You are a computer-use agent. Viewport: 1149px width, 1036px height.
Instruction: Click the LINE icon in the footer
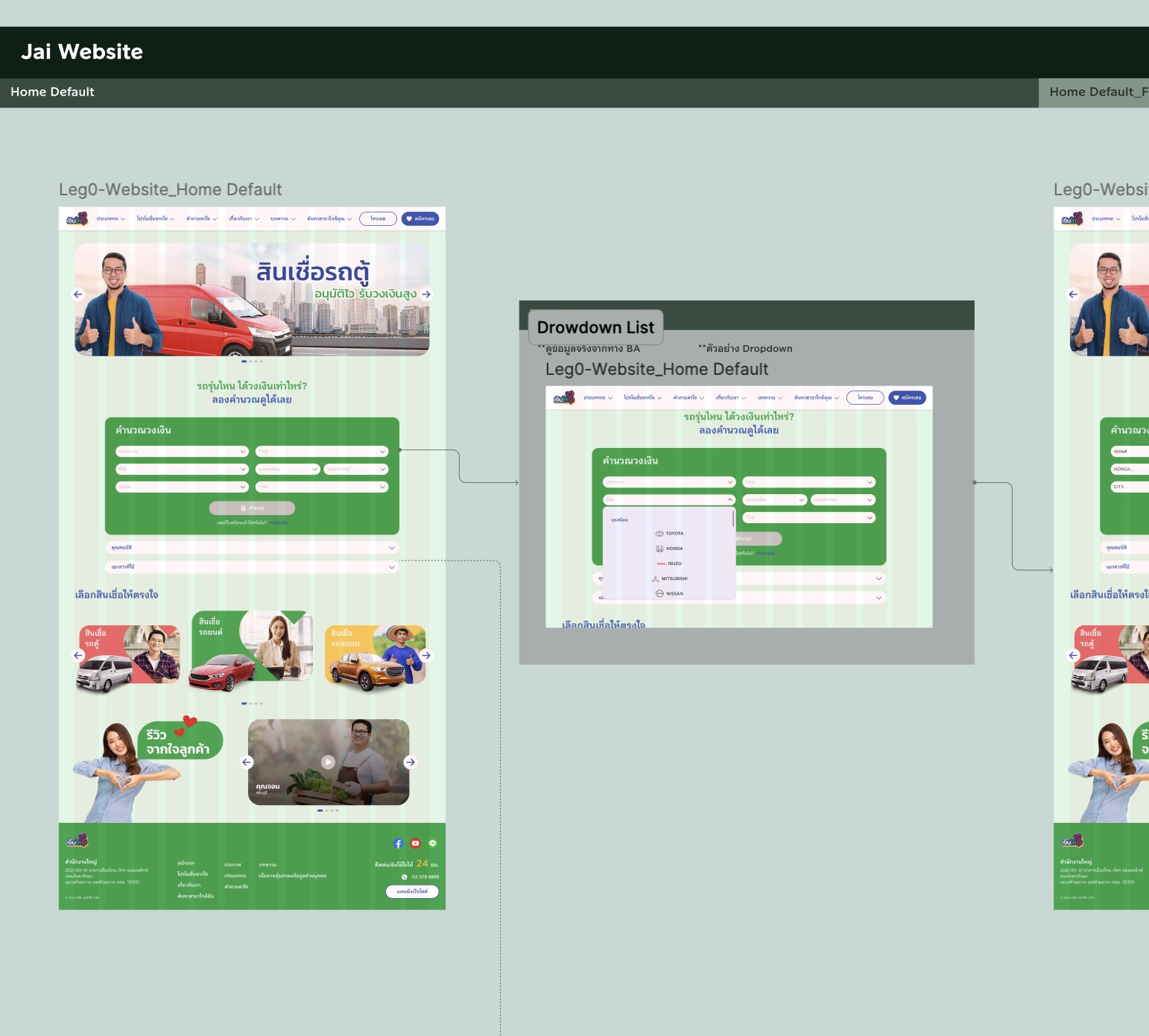click(432, 844)
